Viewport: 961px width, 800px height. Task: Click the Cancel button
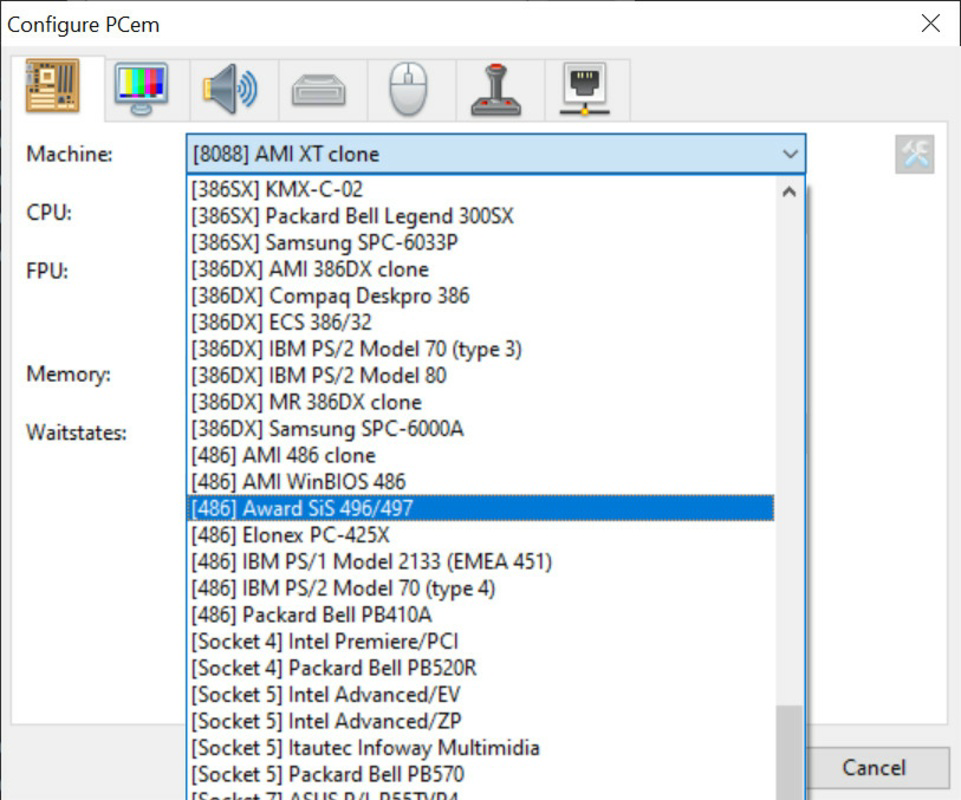[x=874, y=768]
